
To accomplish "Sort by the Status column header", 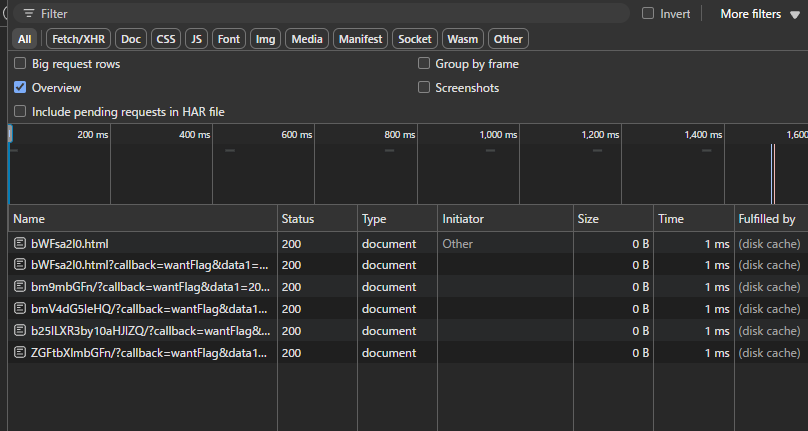I will click(317, 219).
